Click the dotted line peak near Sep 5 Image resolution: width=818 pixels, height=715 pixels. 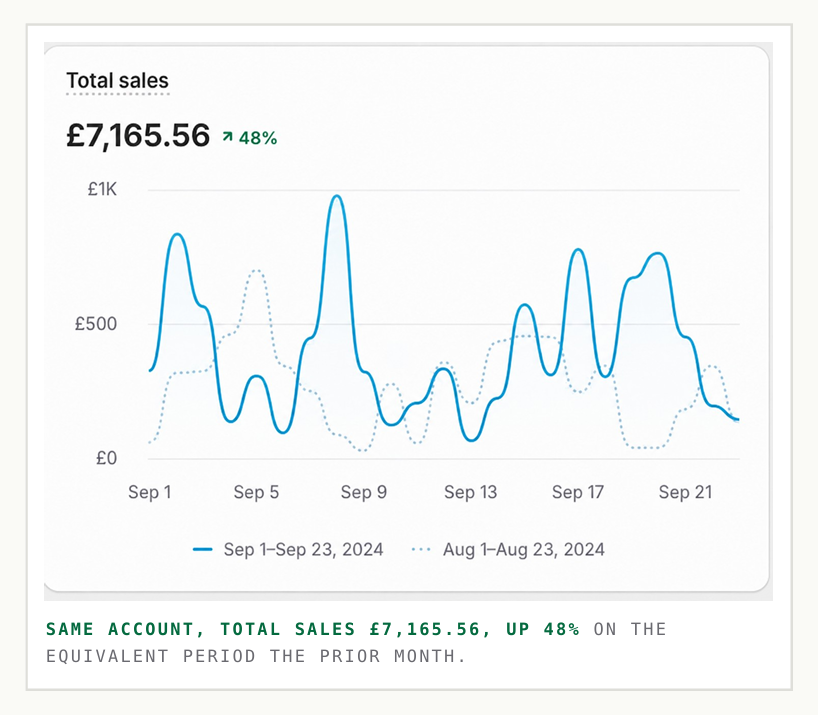256,271
